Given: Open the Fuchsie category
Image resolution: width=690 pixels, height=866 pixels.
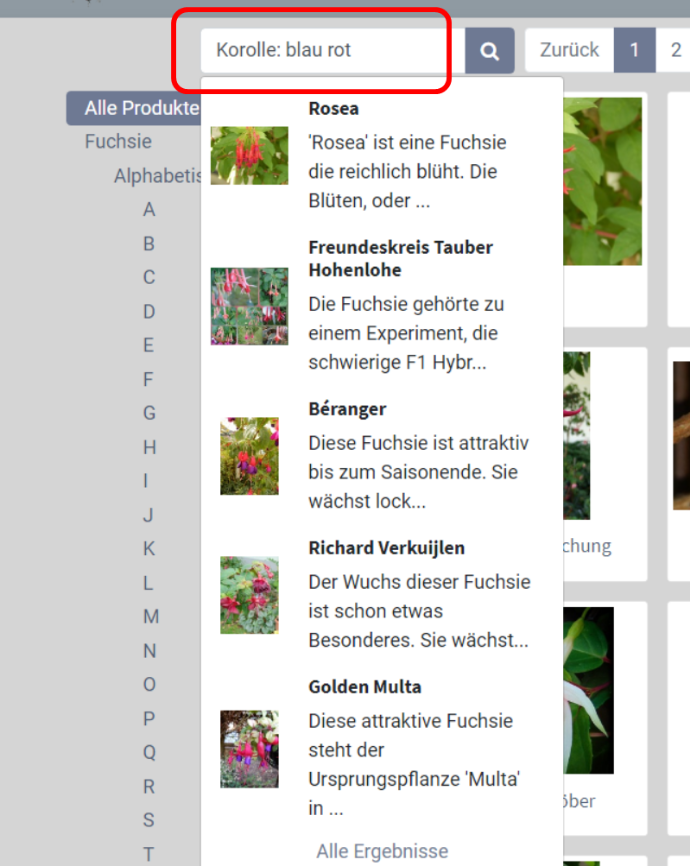Looking at the screenshot, I should (x=118, y=142).
